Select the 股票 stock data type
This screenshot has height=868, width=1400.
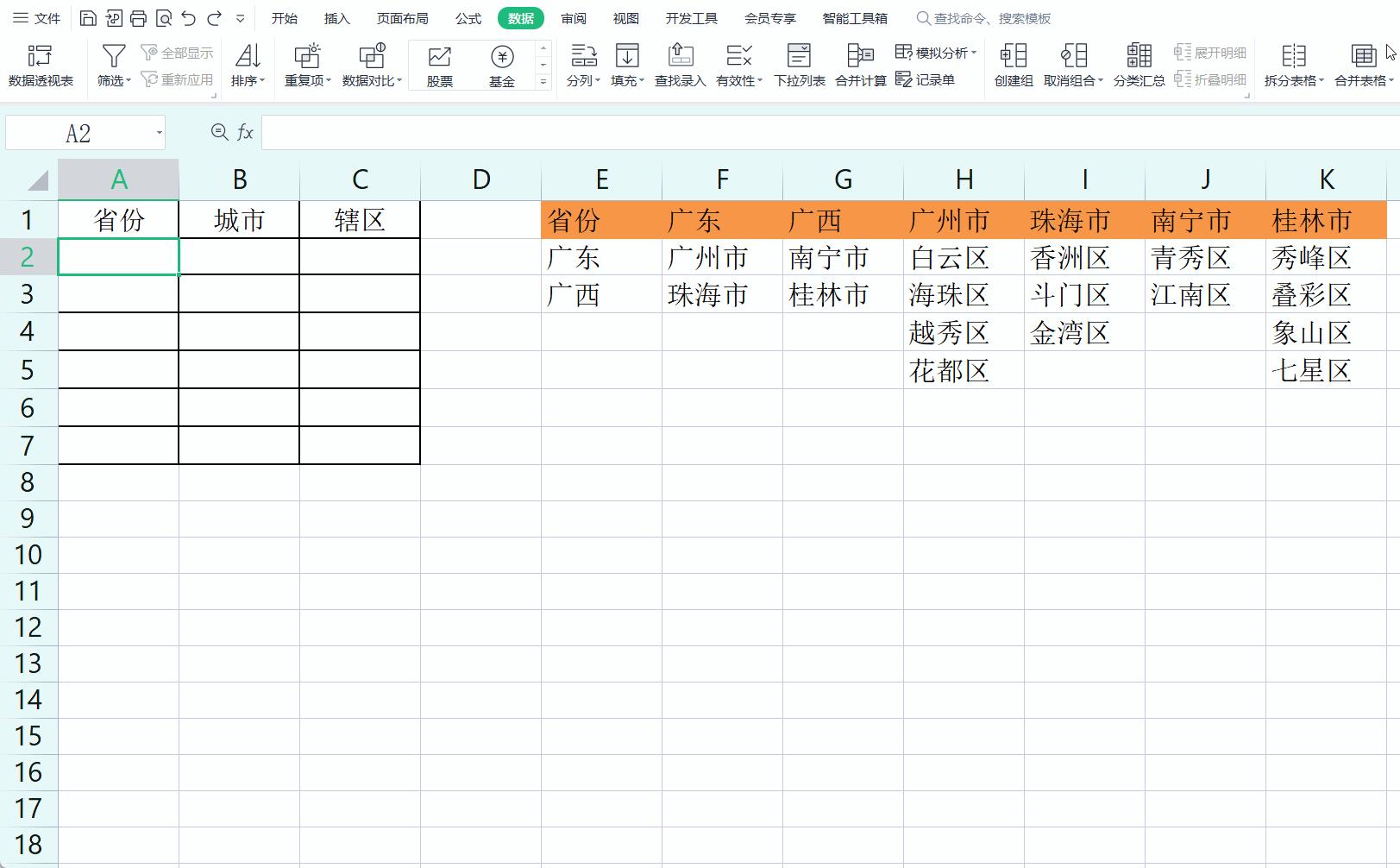coord(440,66)
